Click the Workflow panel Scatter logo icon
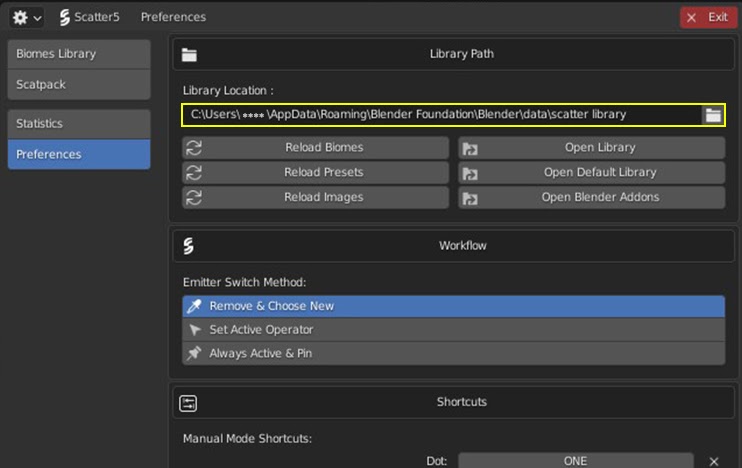Screen dimensions: 742x468 (188, 246)
